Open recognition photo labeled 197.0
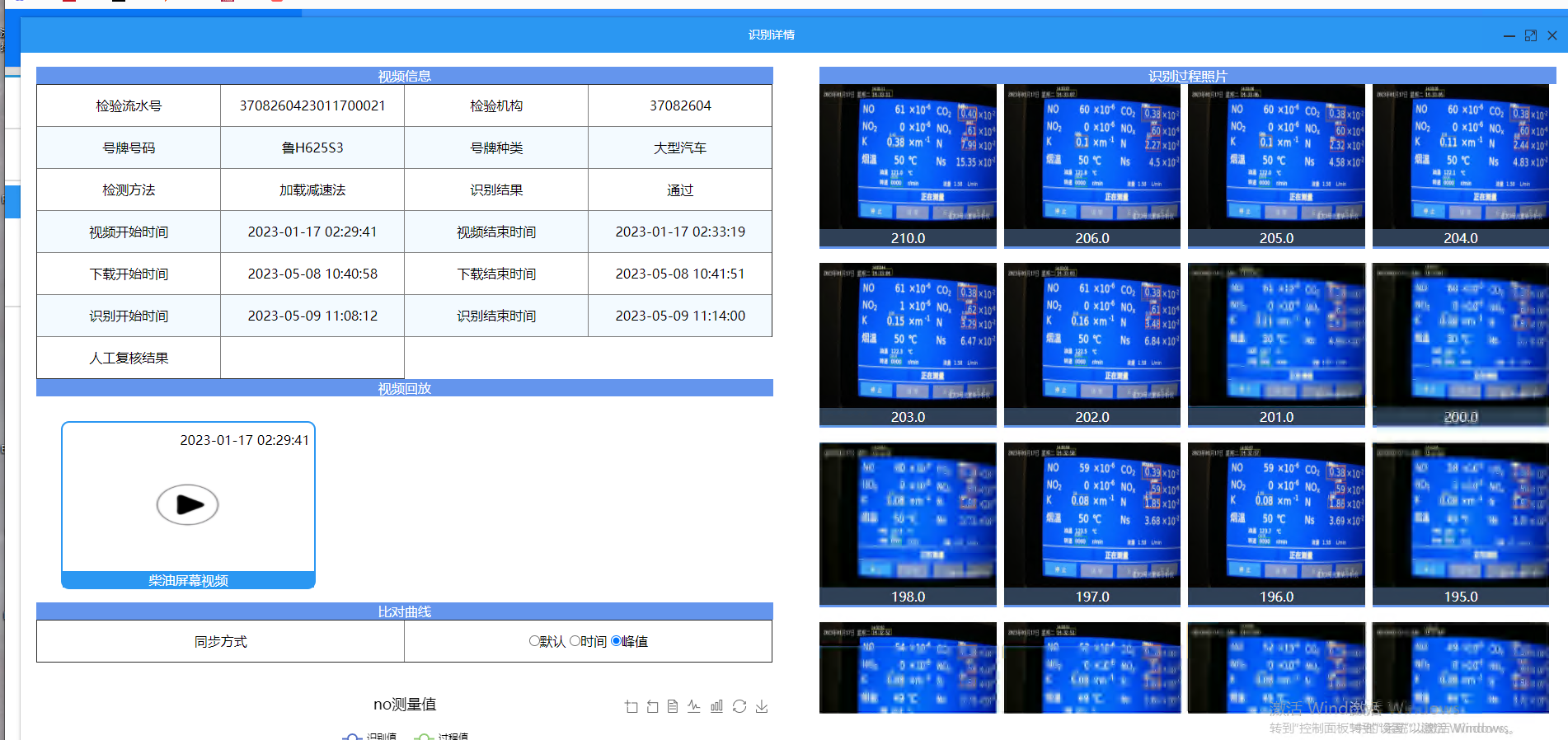 (1092, 524)
